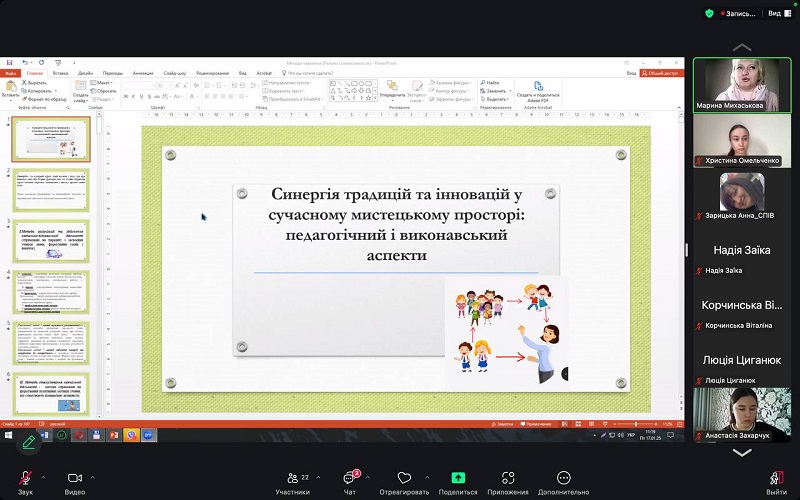Click Заменить replace command
Viewport: 800px width, 500px height.
point(494,91)
